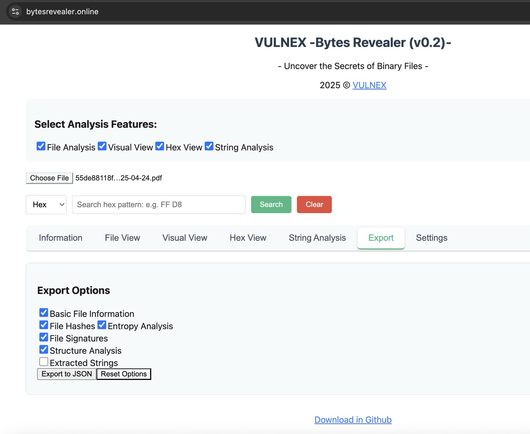Click the red Clear button
This screenshot has height=434, width=530.
(314, 204)
